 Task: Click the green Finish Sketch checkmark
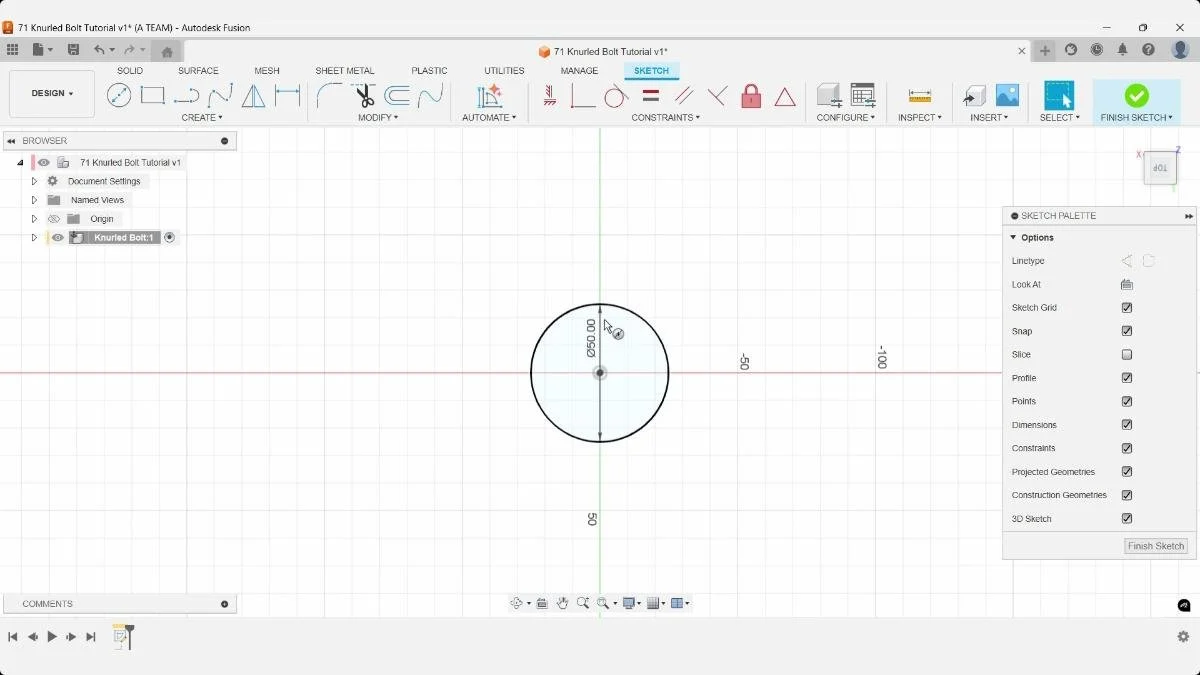[1137, 95]
